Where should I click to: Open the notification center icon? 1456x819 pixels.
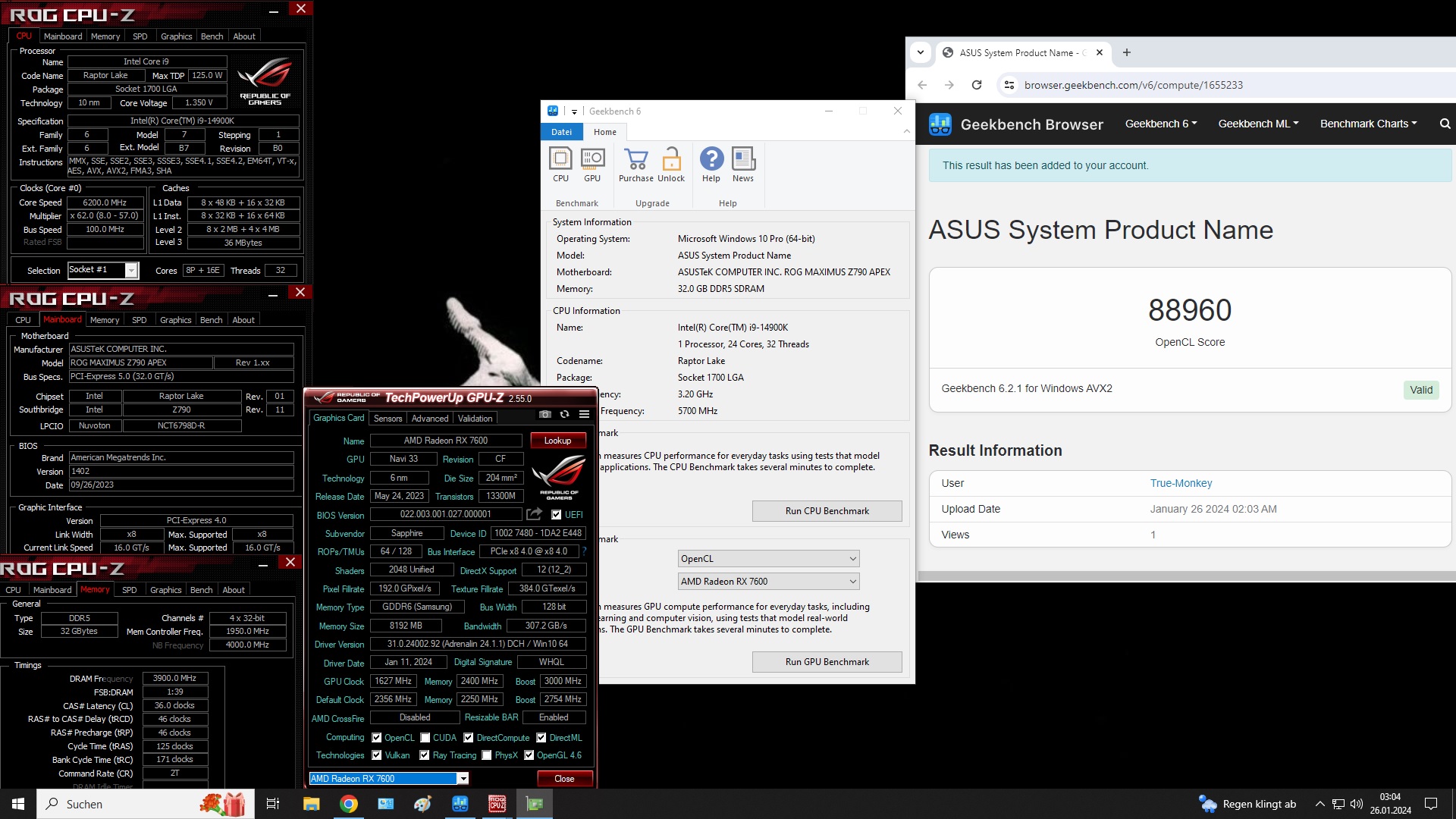[1431, 804]
